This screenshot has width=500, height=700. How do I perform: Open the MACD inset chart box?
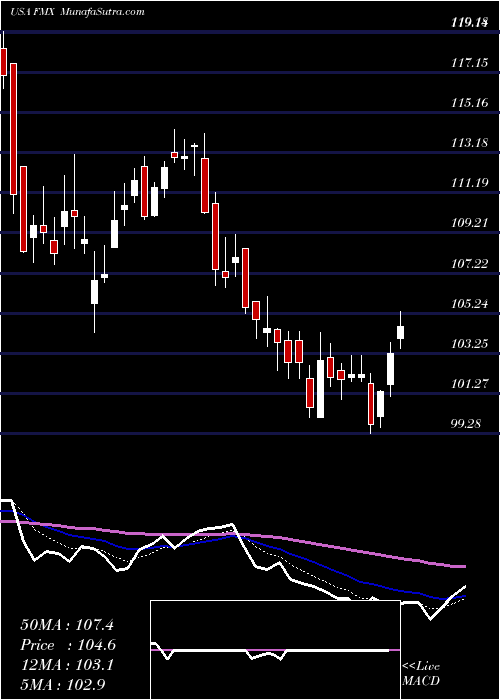(275, 650)
